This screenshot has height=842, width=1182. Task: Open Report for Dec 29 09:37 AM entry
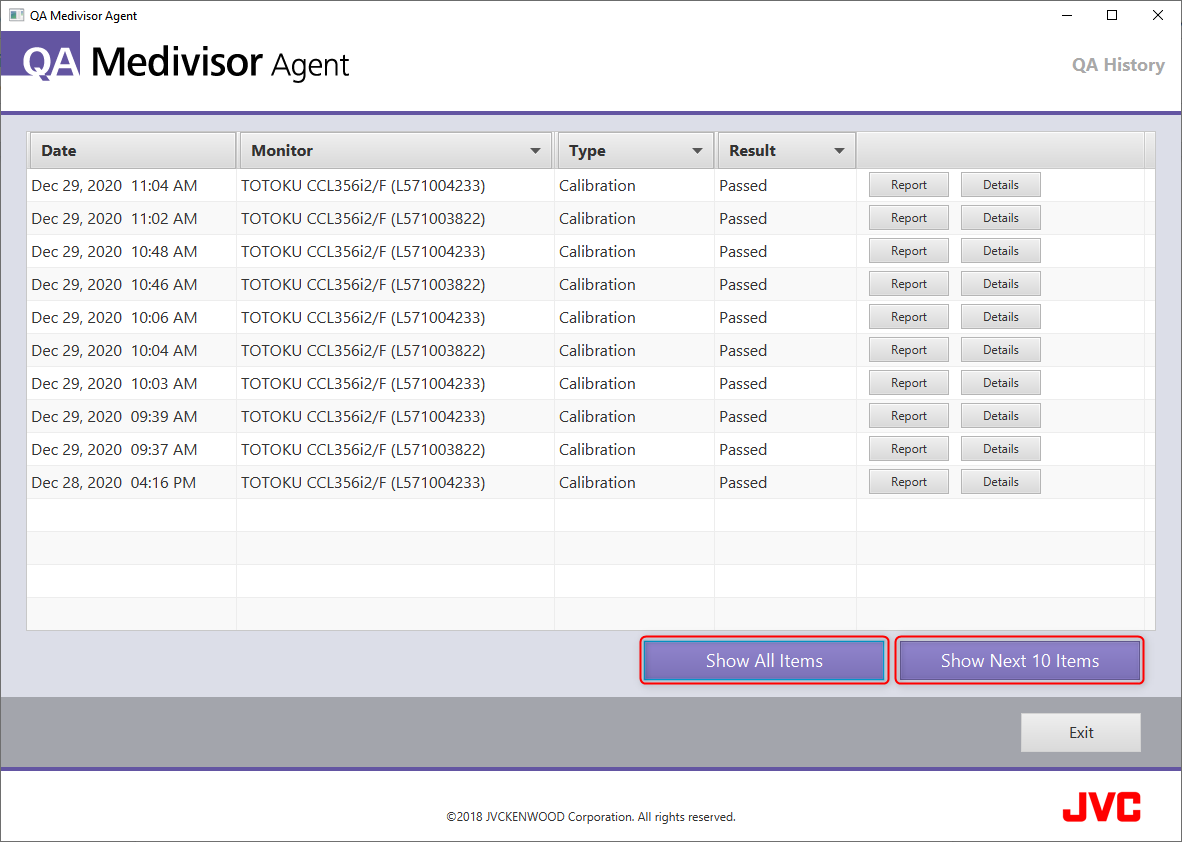pyautogui.click(x=908, y=449)
